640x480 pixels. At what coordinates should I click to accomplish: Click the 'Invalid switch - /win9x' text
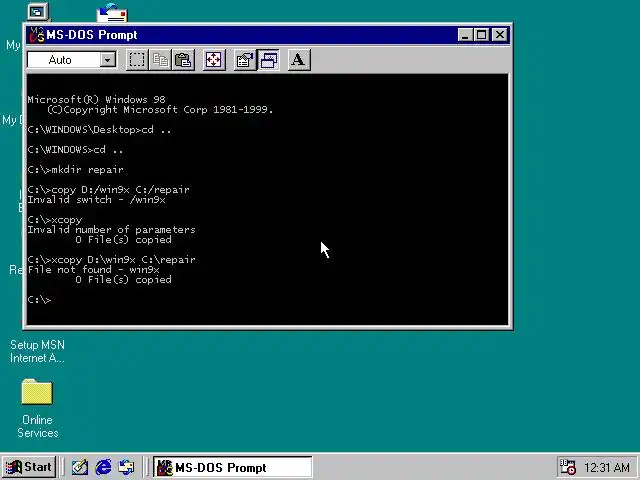pos(96,200)
